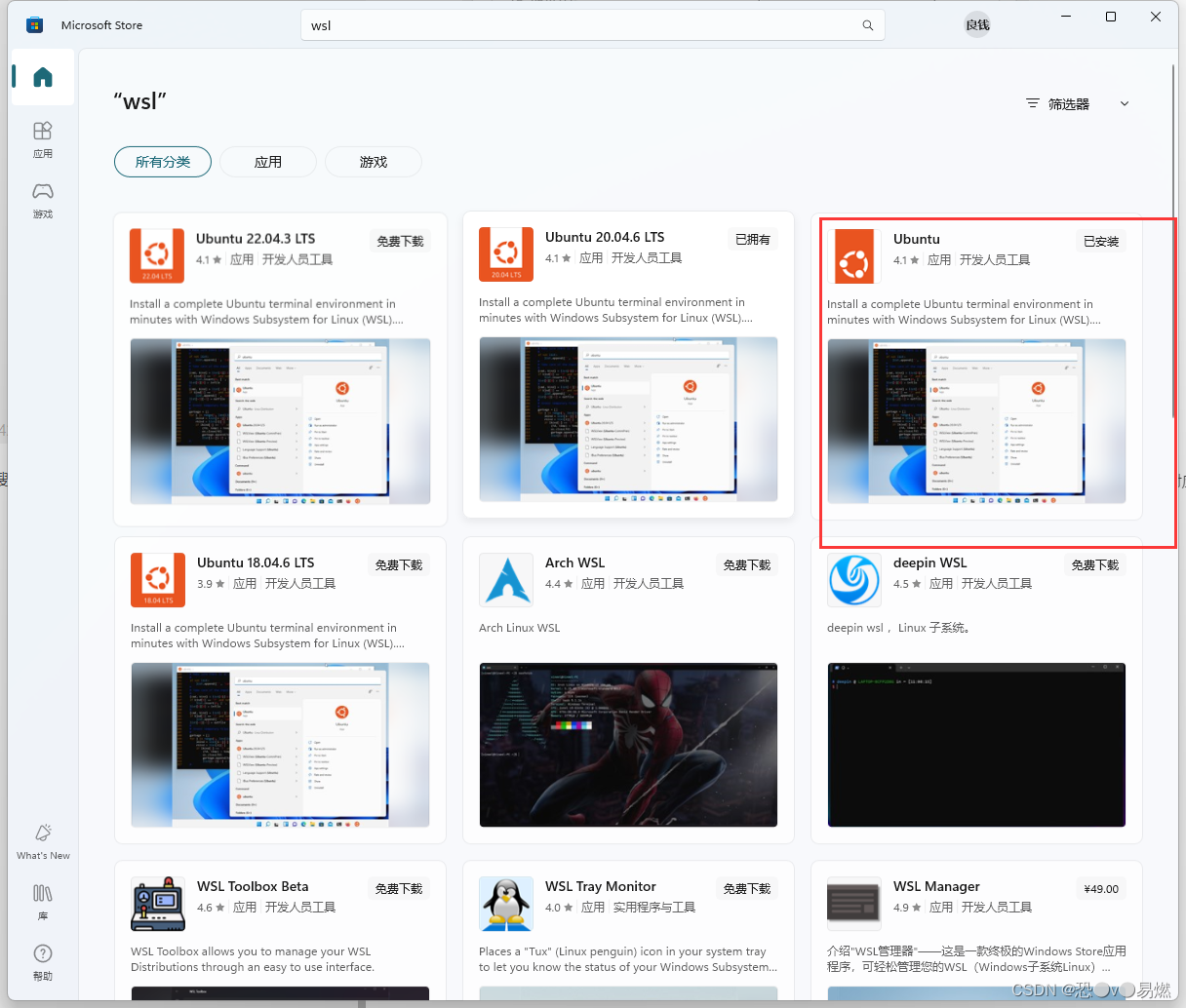The width and height of the screenshot is (1186, 1008).
Task: Open Ubuntu 22.04.3 LTS screenshot thumbnail
Action: 280,421
